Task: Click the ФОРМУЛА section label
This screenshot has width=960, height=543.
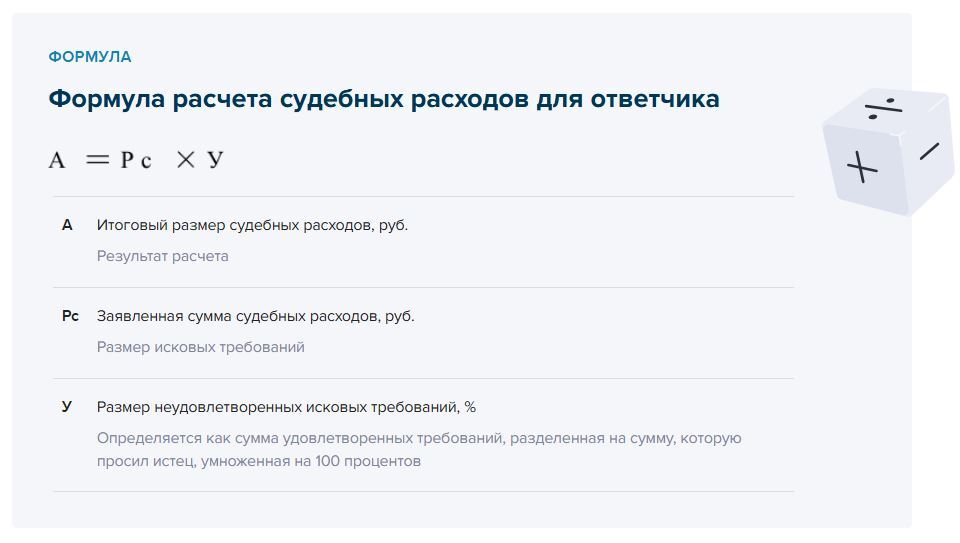Action: pos(90,57)
